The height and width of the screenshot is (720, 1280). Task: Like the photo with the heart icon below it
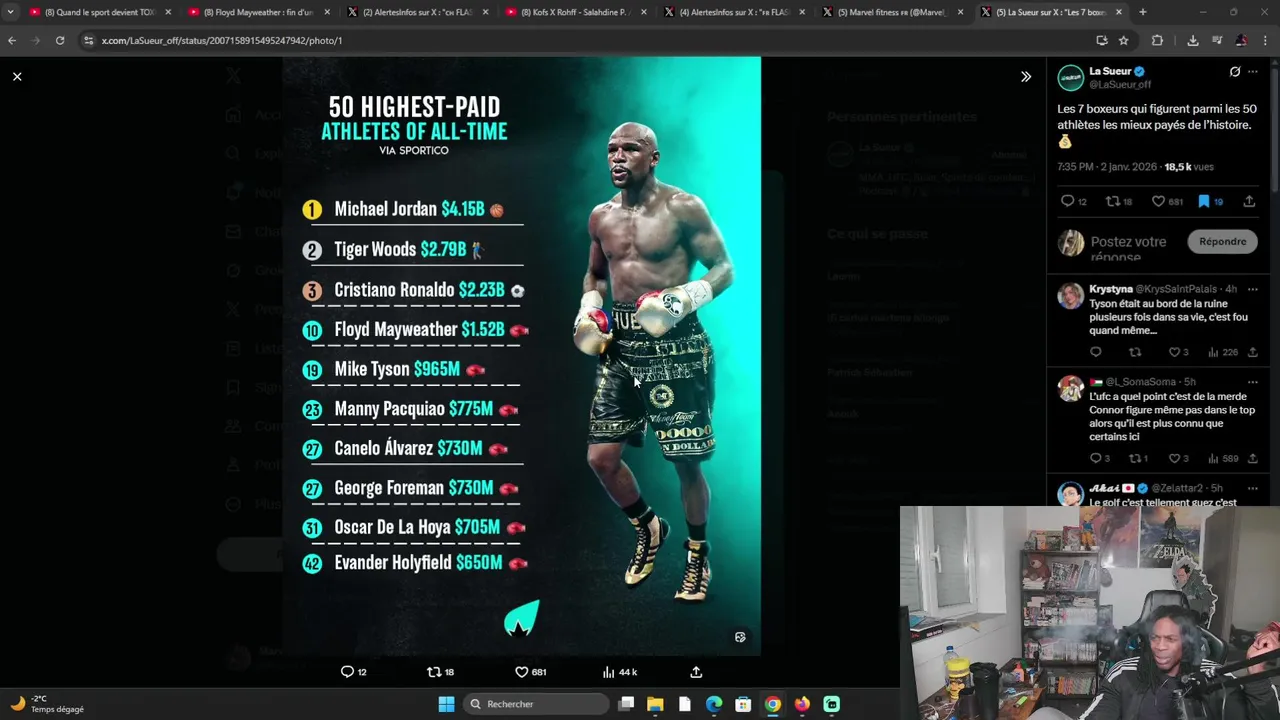click(521, 672)
